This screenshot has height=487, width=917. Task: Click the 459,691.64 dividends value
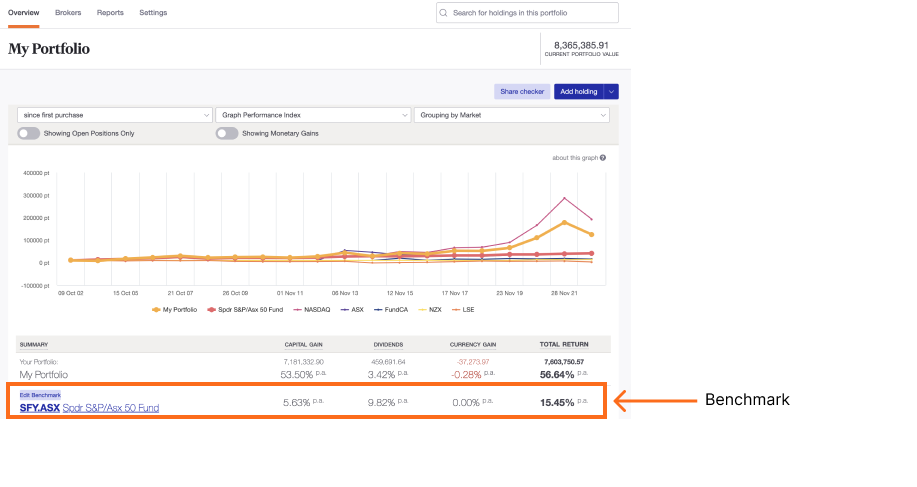(388, 362)
